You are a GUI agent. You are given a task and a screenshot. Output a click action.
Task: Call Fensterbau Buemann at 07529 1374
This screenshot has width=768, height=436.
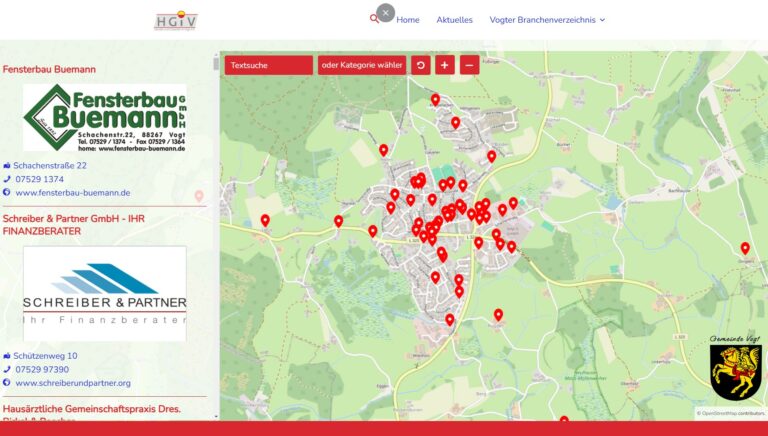tap(39, 179)
